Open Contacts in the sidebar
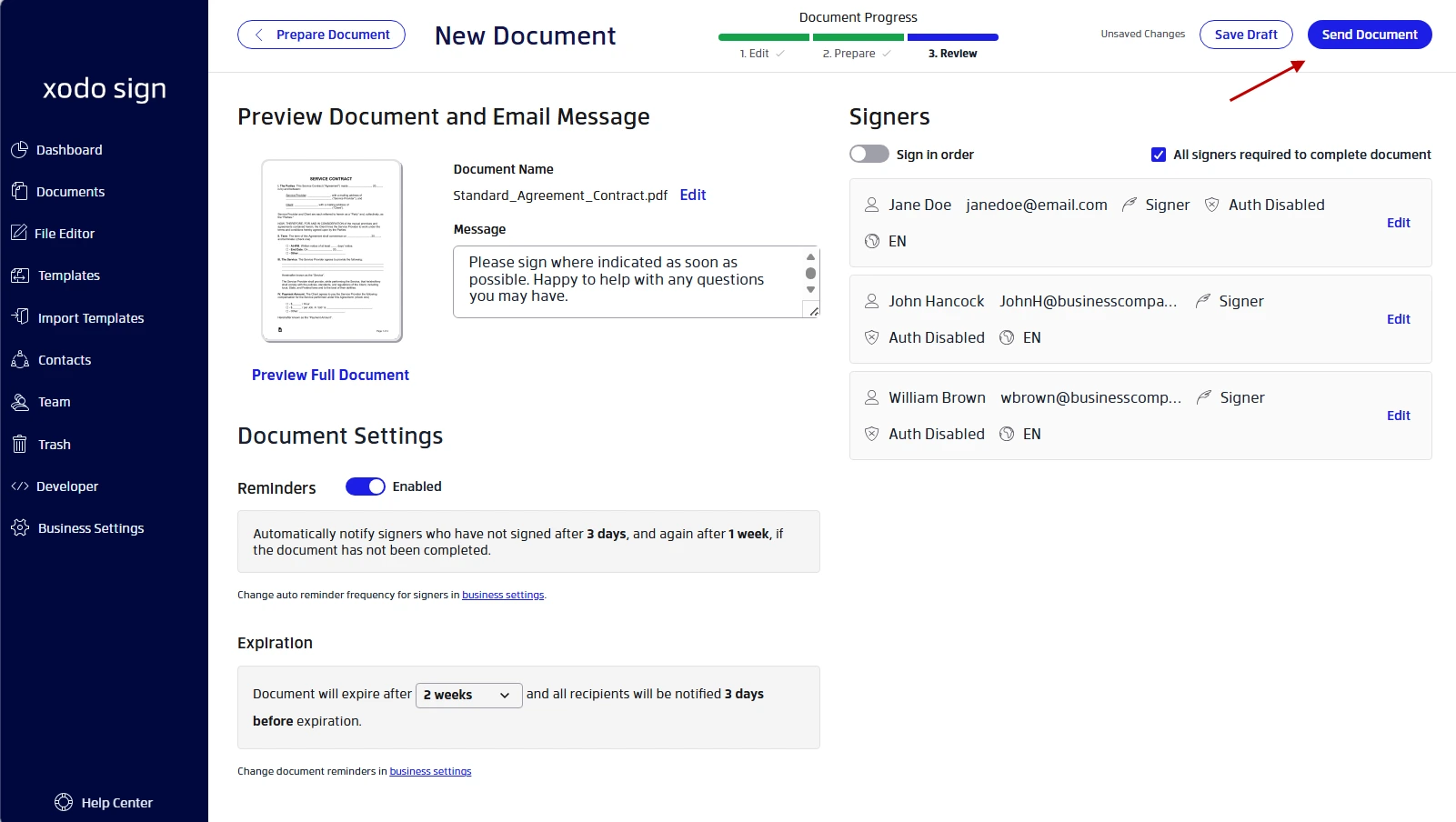This screenshot has height=822, width=1456. pos(64,359)
